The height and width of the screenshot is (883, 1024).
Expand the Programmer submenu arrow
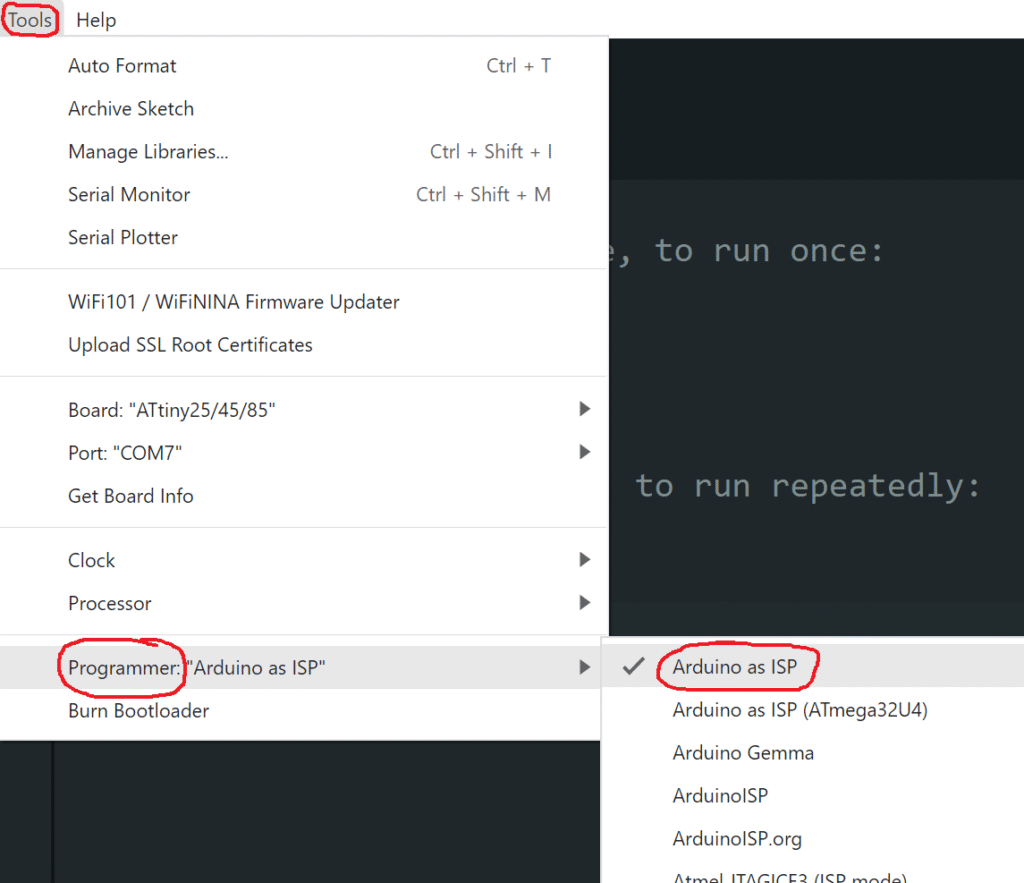click(x=585, y=668)
